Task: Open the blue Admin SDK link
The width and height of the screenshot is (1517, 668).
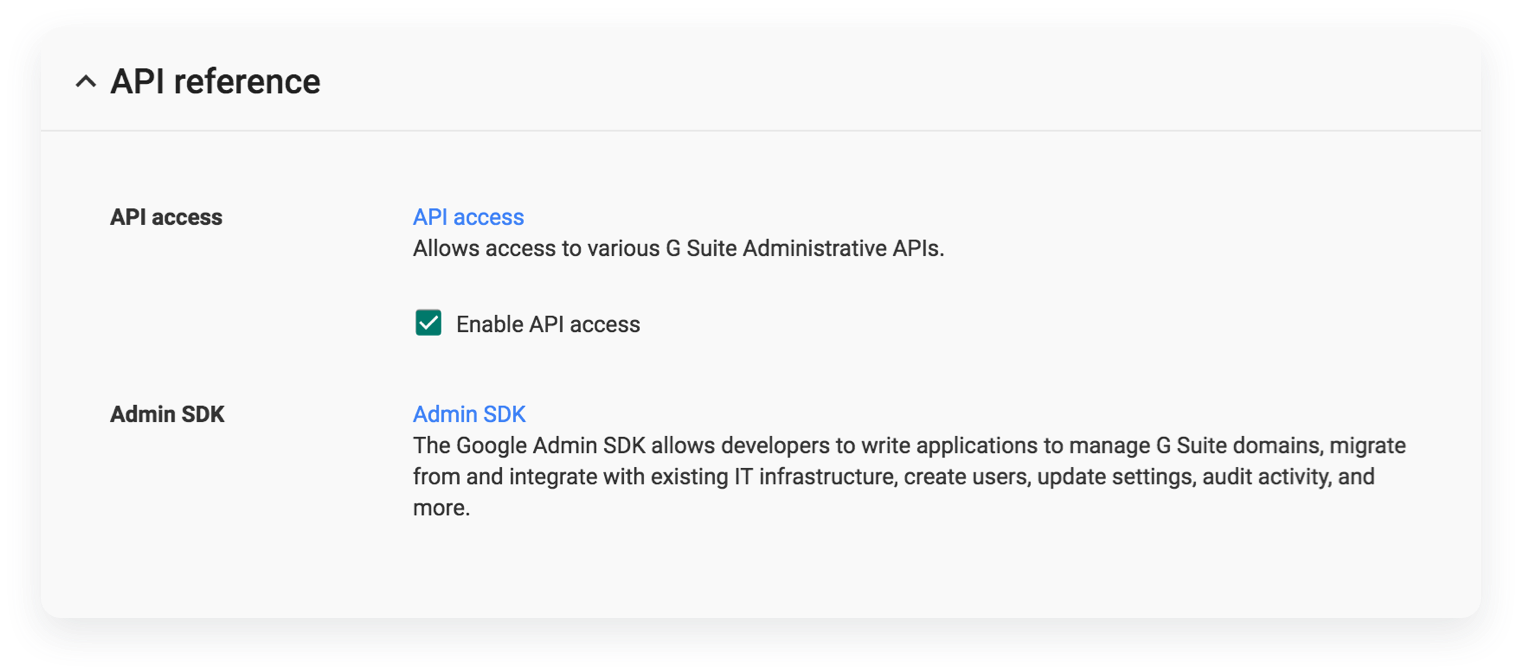Action: point(469,414)
